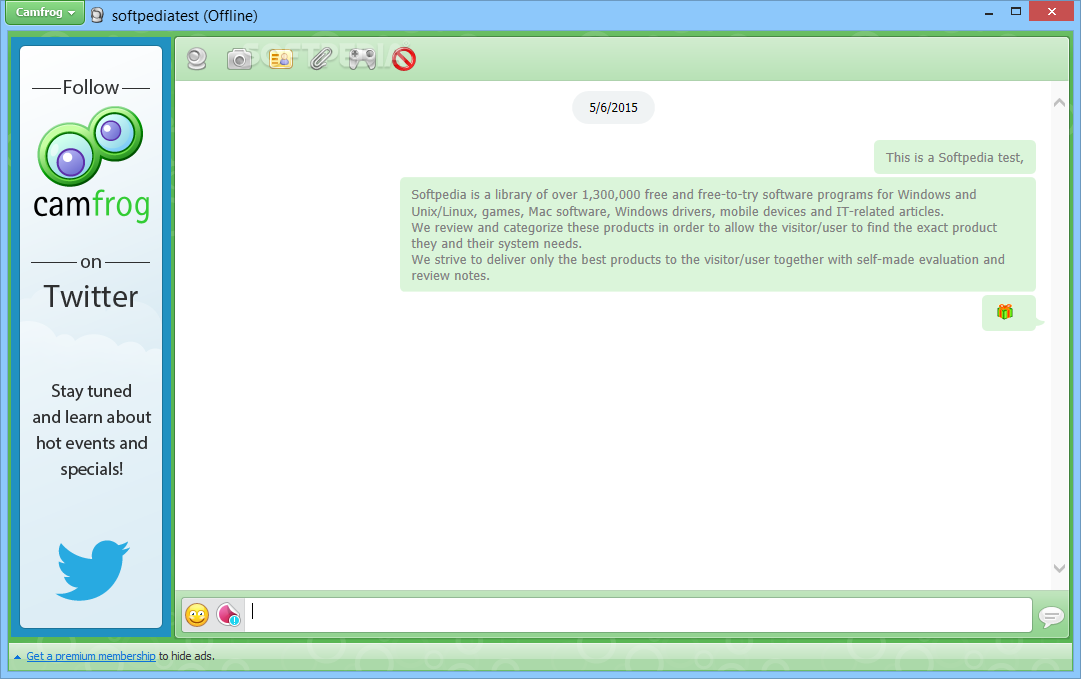Open the pink sticker picker icon
The height and width of the screenshot is (679, 1081).
(228, 614)
